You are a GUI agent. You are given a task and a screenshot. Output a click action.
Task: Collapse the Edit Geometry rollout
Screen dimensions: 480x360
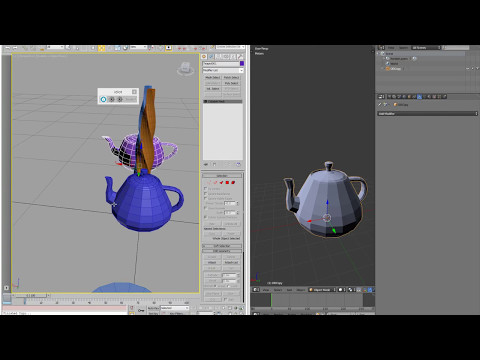click(222, 251)
